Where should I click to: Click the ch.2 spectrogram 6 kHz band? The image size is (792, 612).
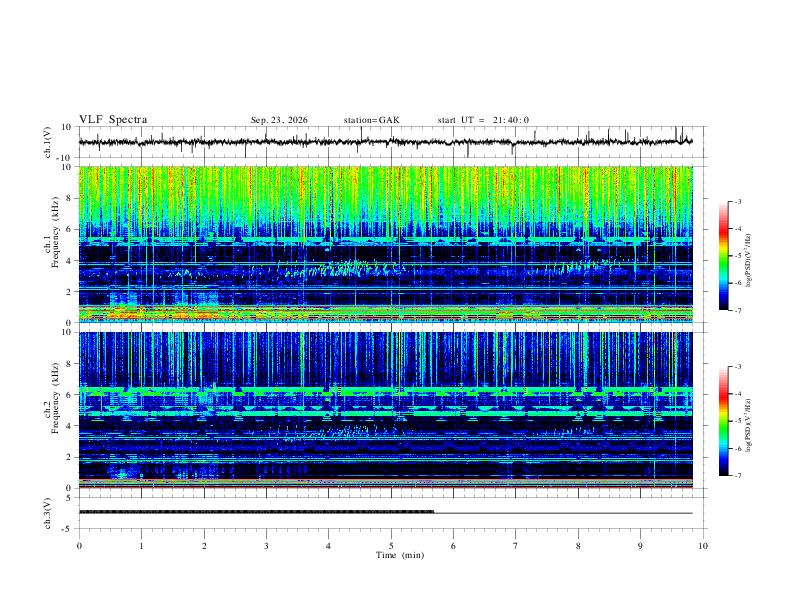[x=386, y=391]
